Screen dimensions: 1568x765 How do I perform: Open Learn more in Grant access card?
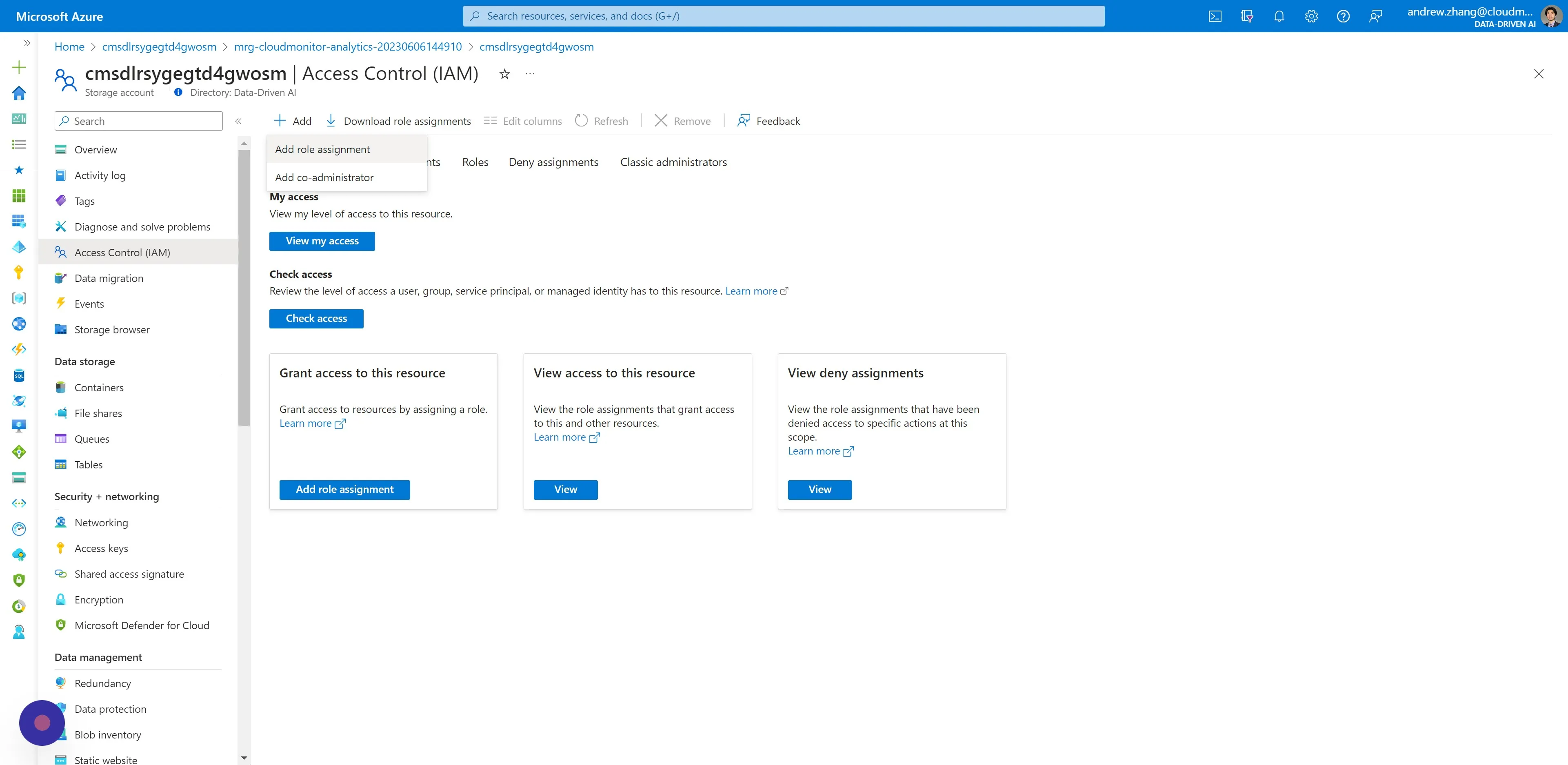[x=312, y=424]
